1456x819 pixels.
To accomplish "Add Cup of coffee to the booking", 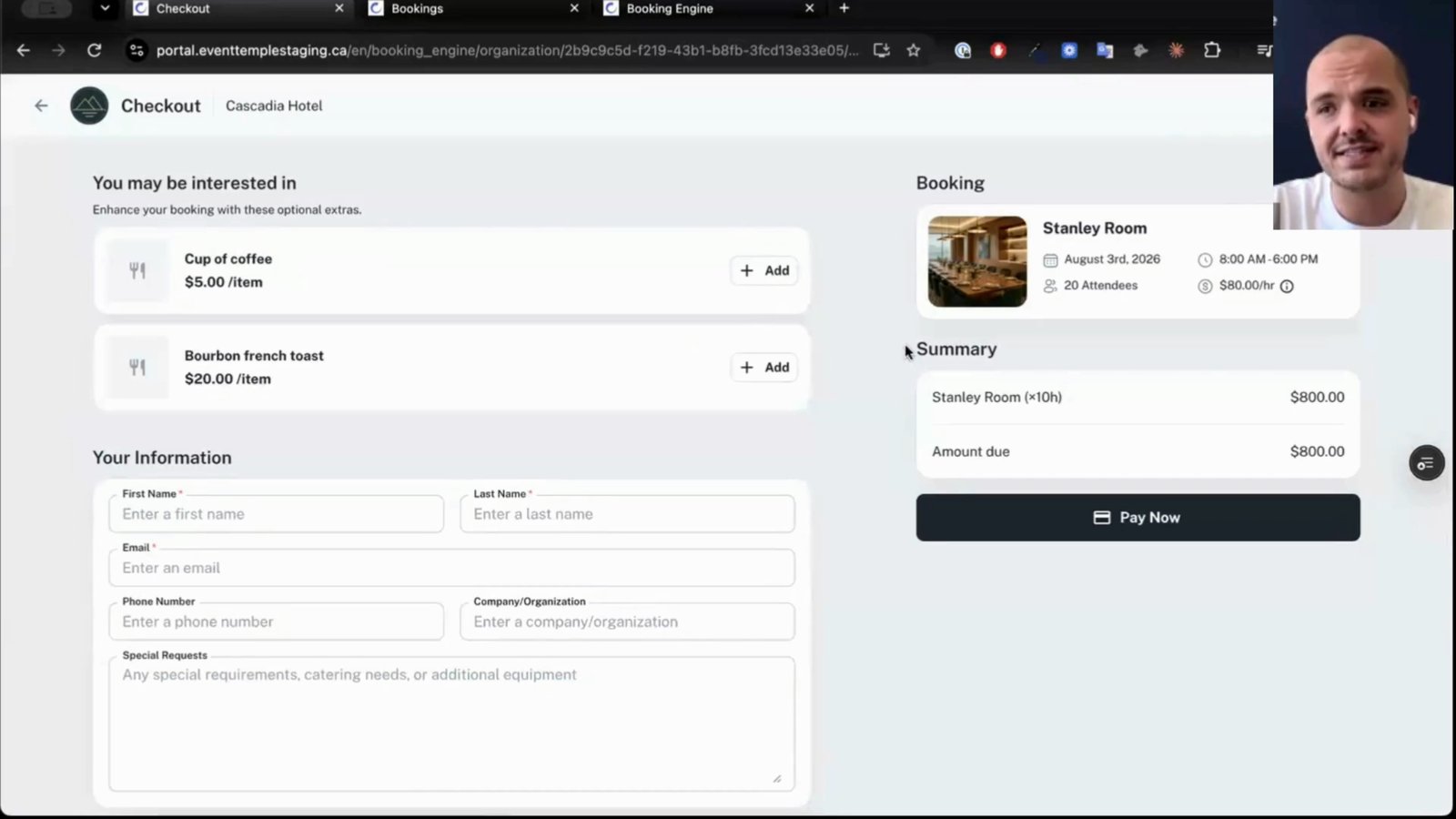I will click(x=764, y=270).
